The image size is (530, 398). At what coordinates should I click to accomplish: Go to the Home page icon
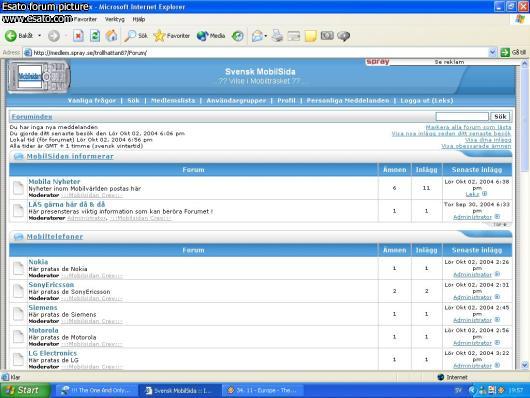pos(112,36)
